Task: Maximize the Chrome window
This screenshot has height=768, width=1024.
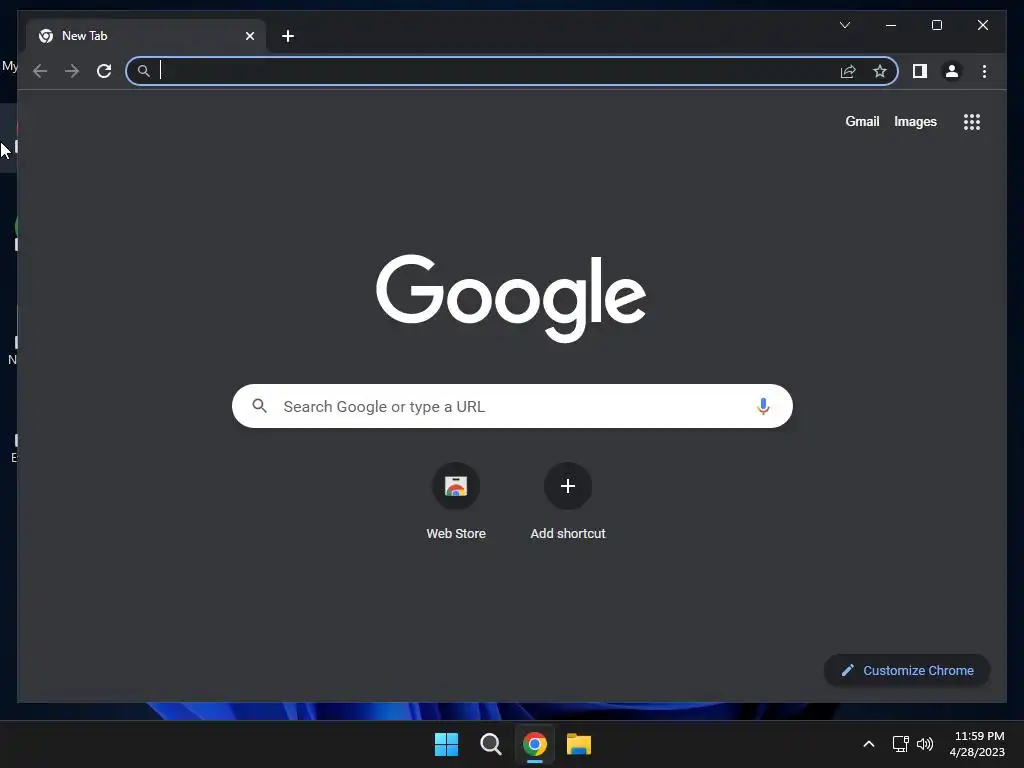Action: [x=936, y=25]
